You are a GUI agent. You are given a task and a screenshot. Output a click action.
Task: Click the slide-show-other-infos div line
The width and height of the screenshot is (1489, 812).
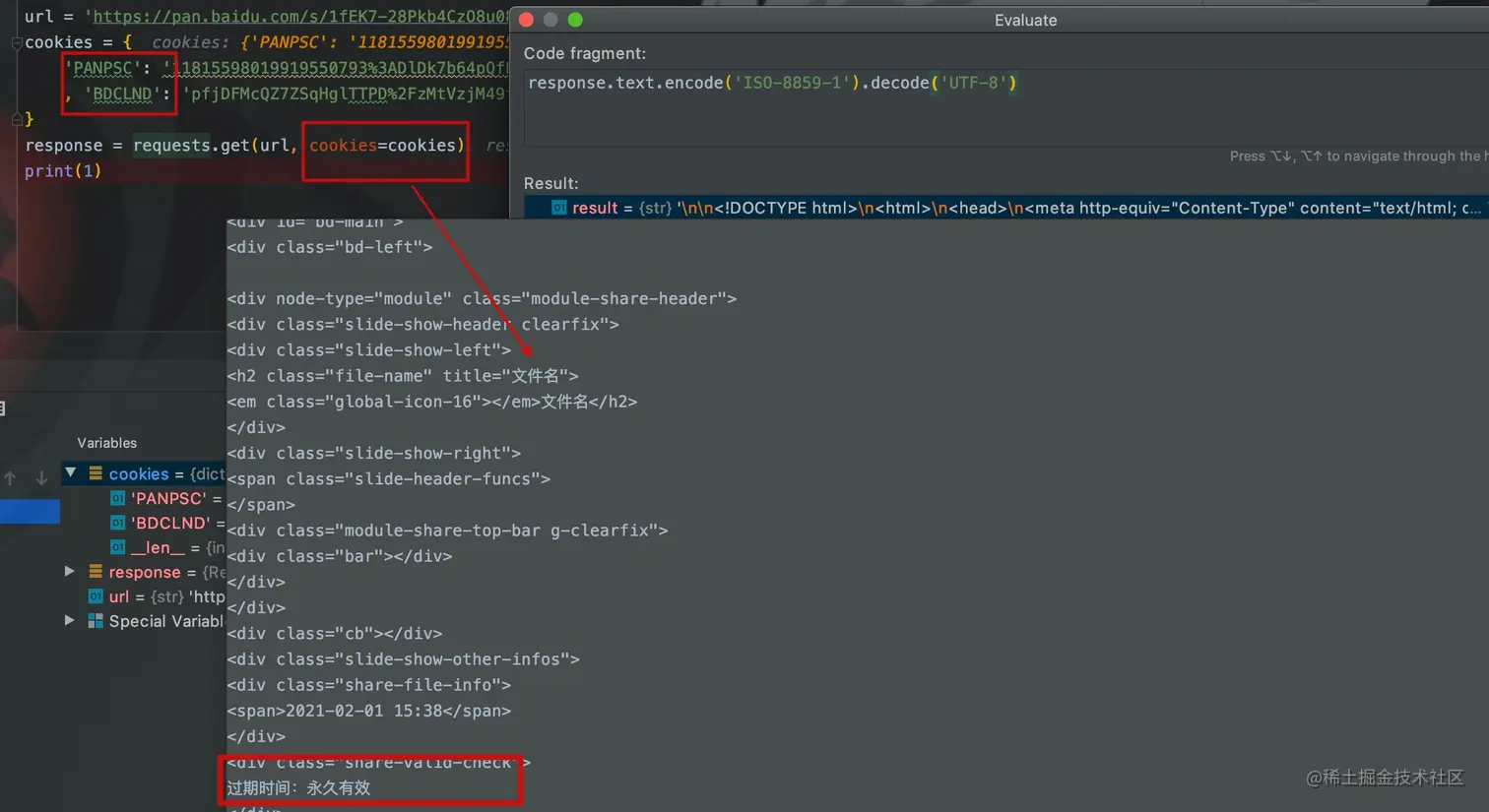(403, 659)
